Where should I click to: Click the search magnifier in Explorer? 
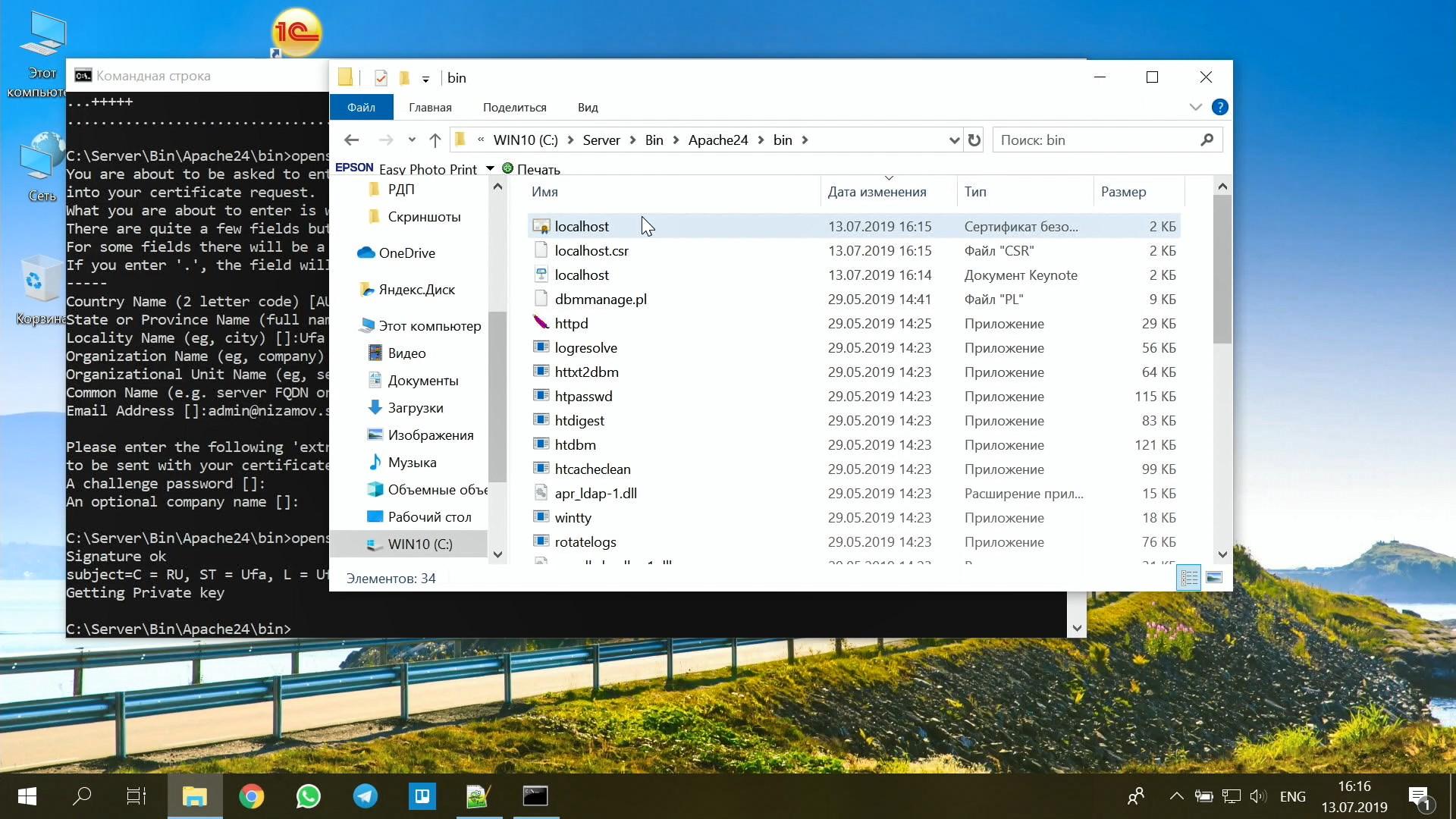point(1207,140)
